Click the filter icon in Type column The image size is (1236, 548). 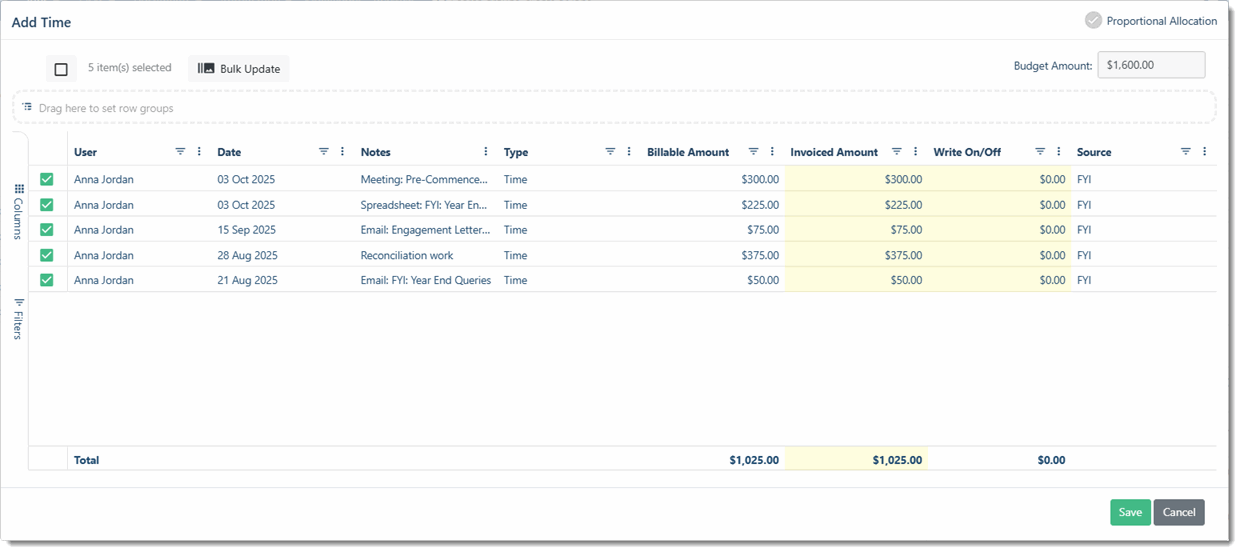pyautogui.click(x=610, y=152)
